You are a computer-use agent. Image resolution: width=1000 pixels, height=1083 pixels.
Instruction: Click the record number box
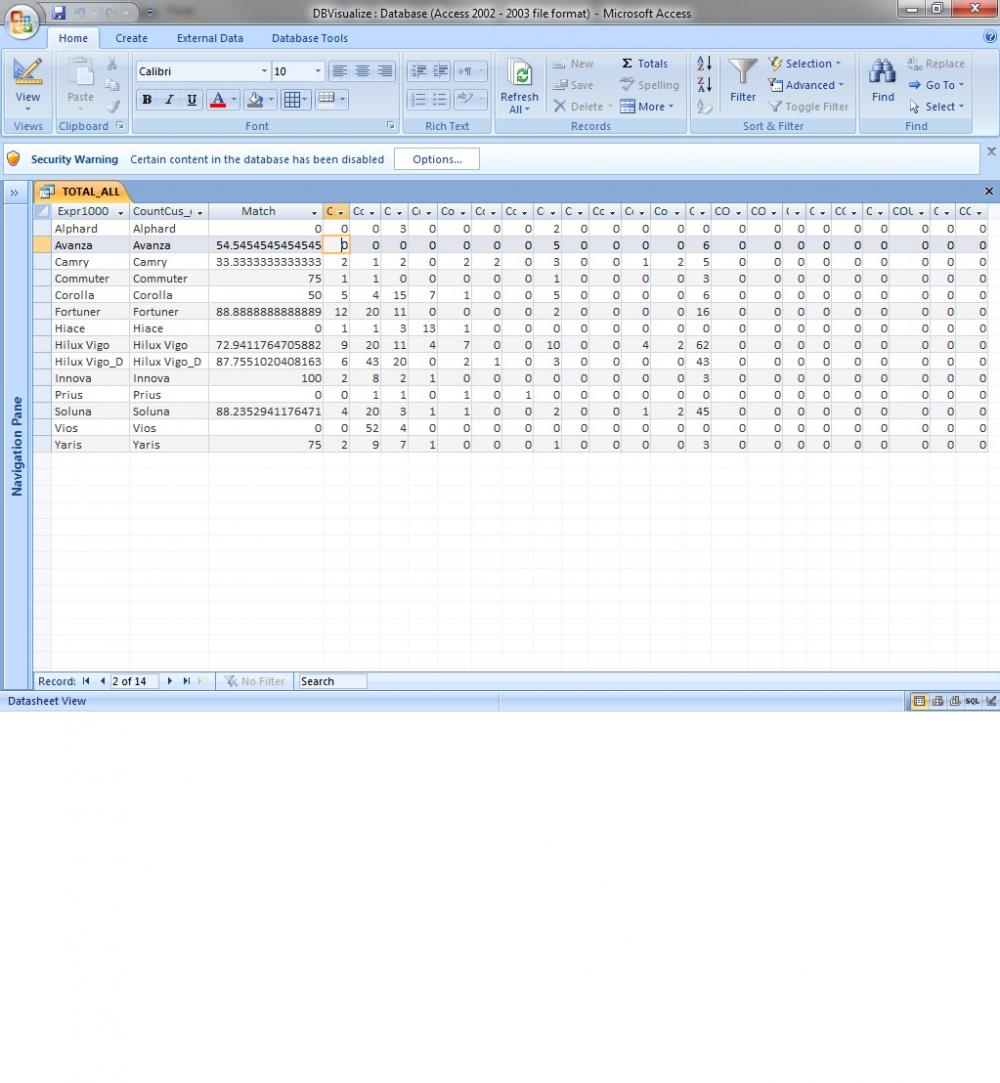133,681
